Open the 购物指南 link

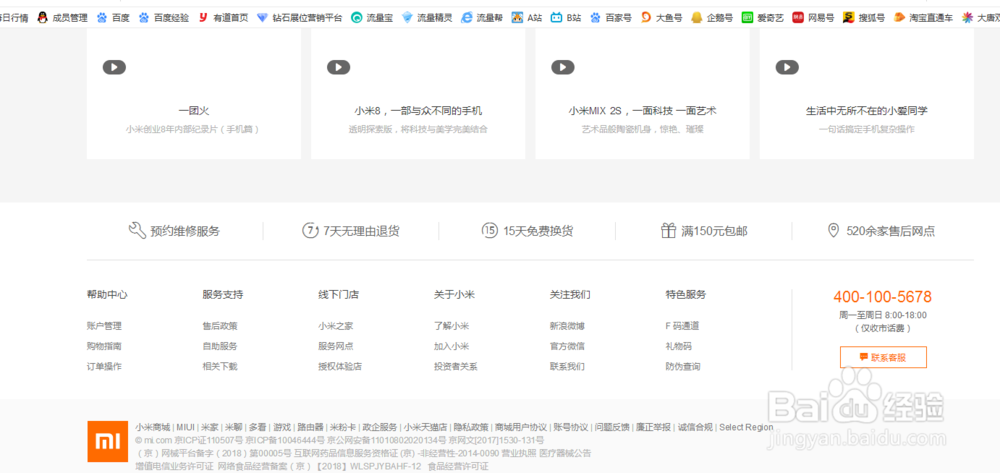pos(104,346)
